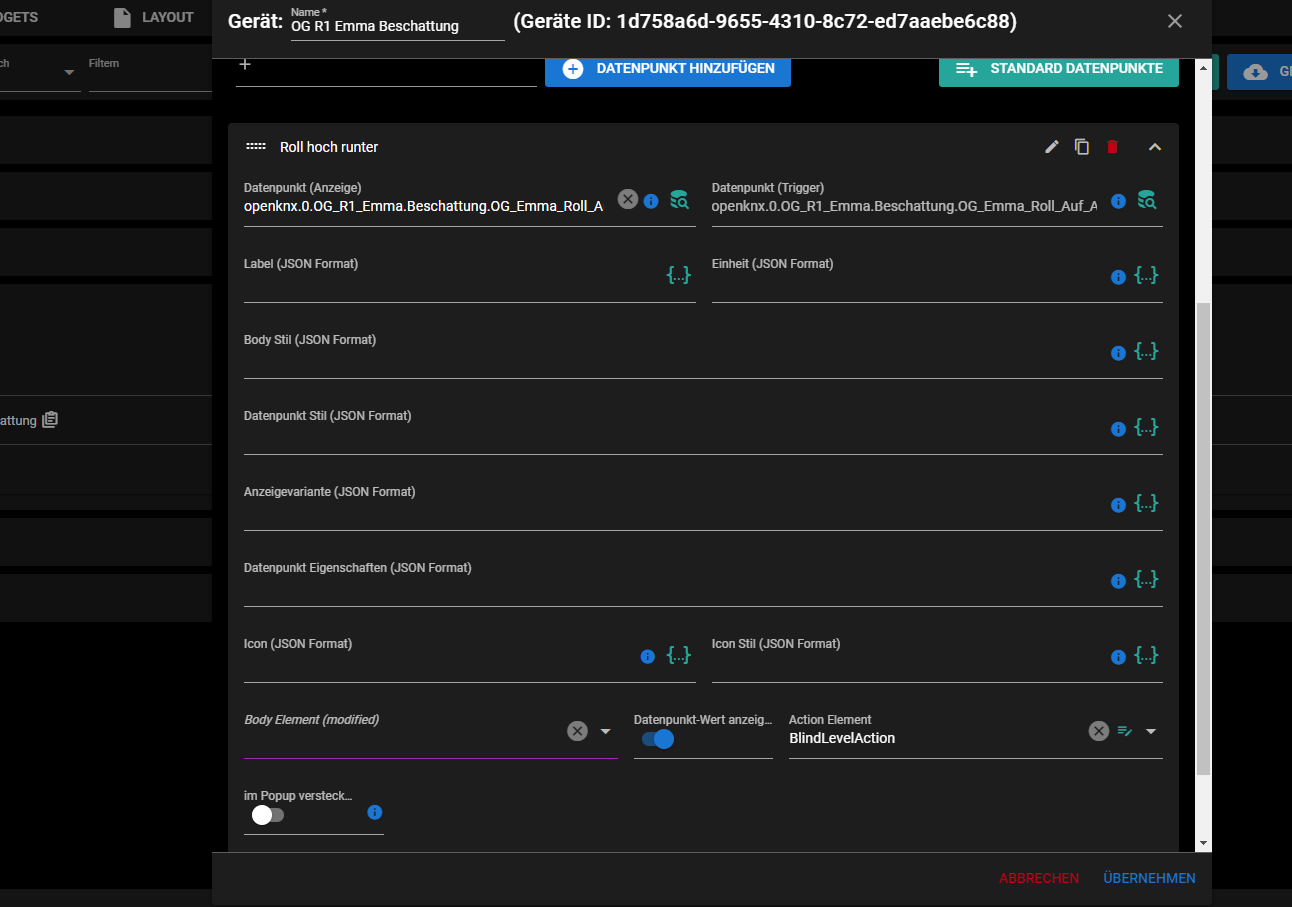Screen dimensions: 1292x907
Task: Show info for Einheit (JSON Format)
Action: coord(1119,277)
